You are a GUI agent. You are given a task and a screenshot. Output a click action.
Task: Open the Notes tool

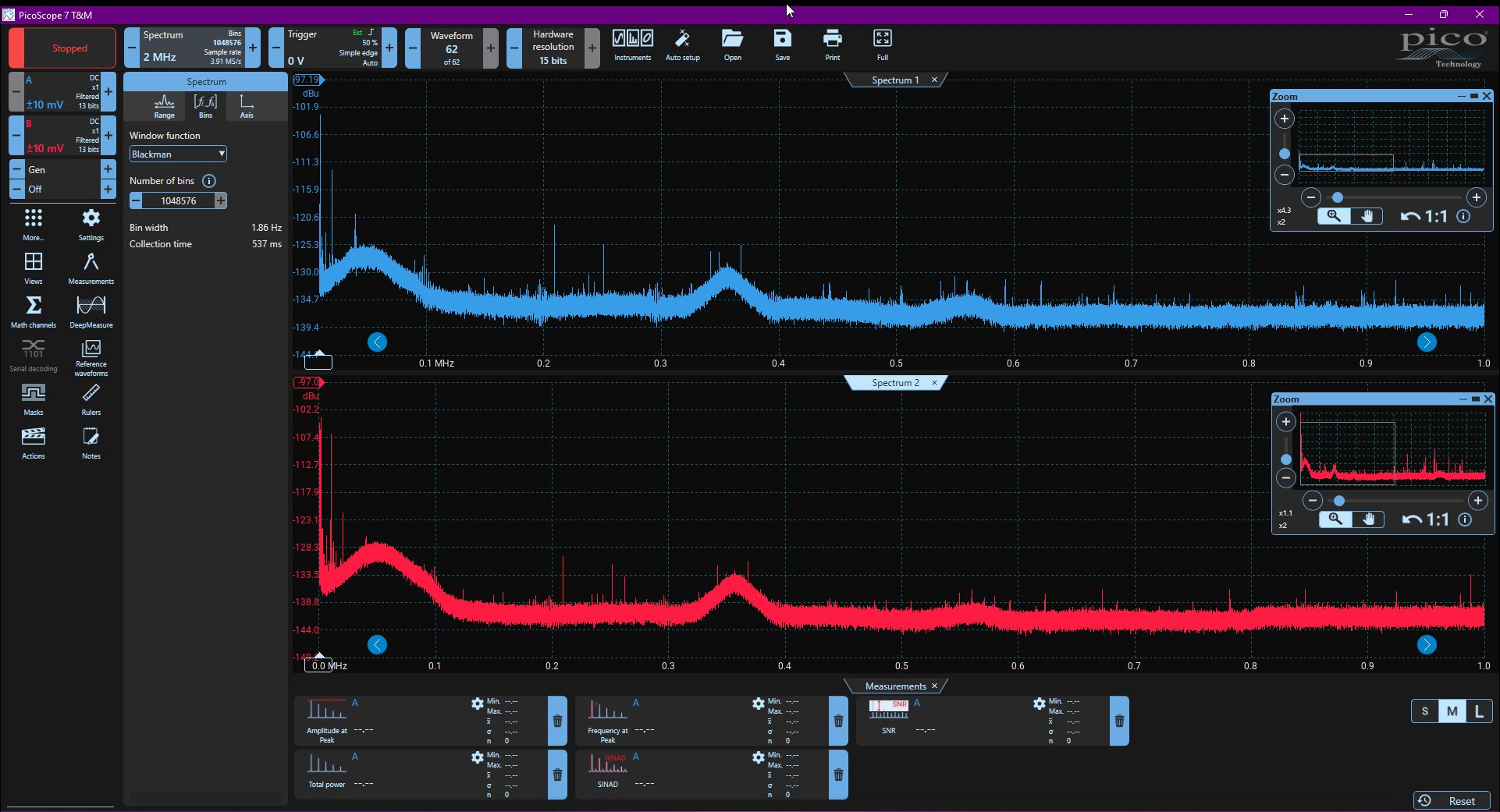(91, 443)
